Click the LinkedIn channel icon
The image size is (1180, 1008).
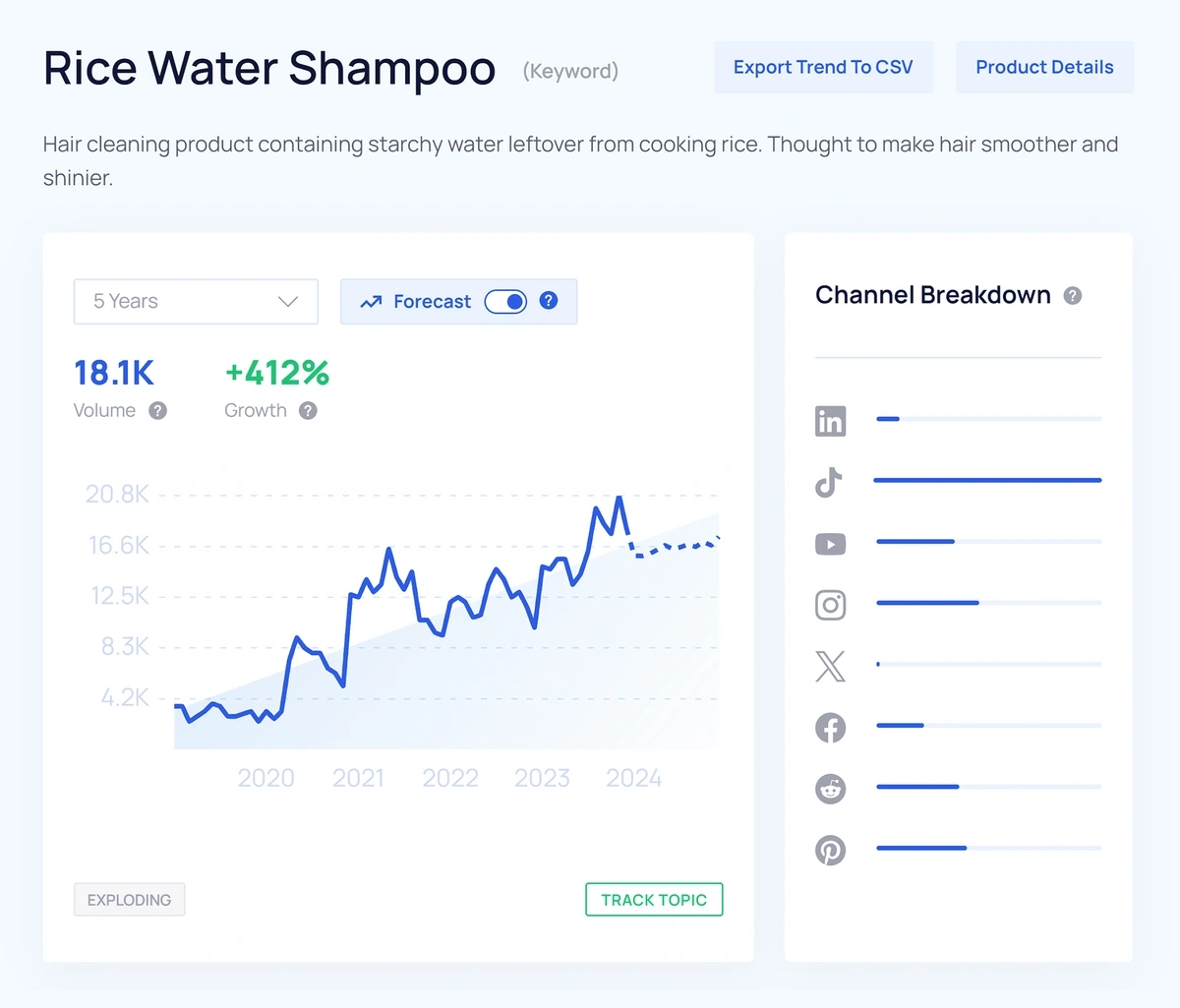(x=830, y=421)
